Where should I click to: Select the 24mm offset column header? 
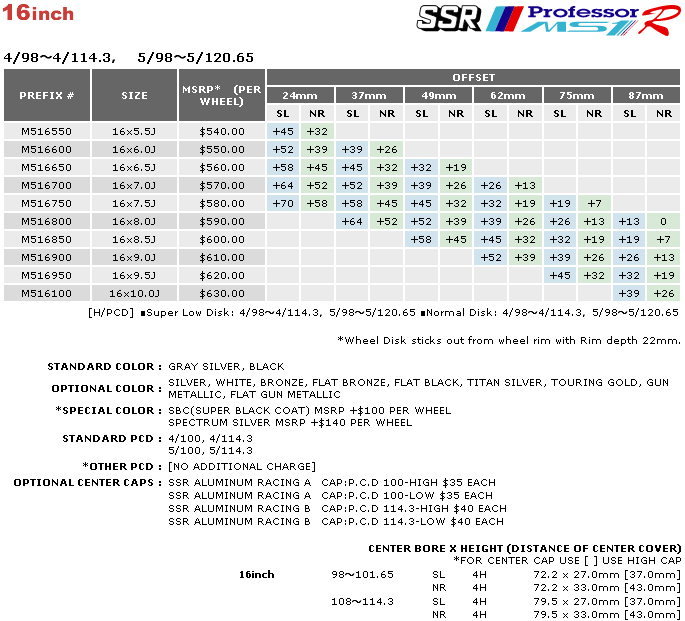300,95
